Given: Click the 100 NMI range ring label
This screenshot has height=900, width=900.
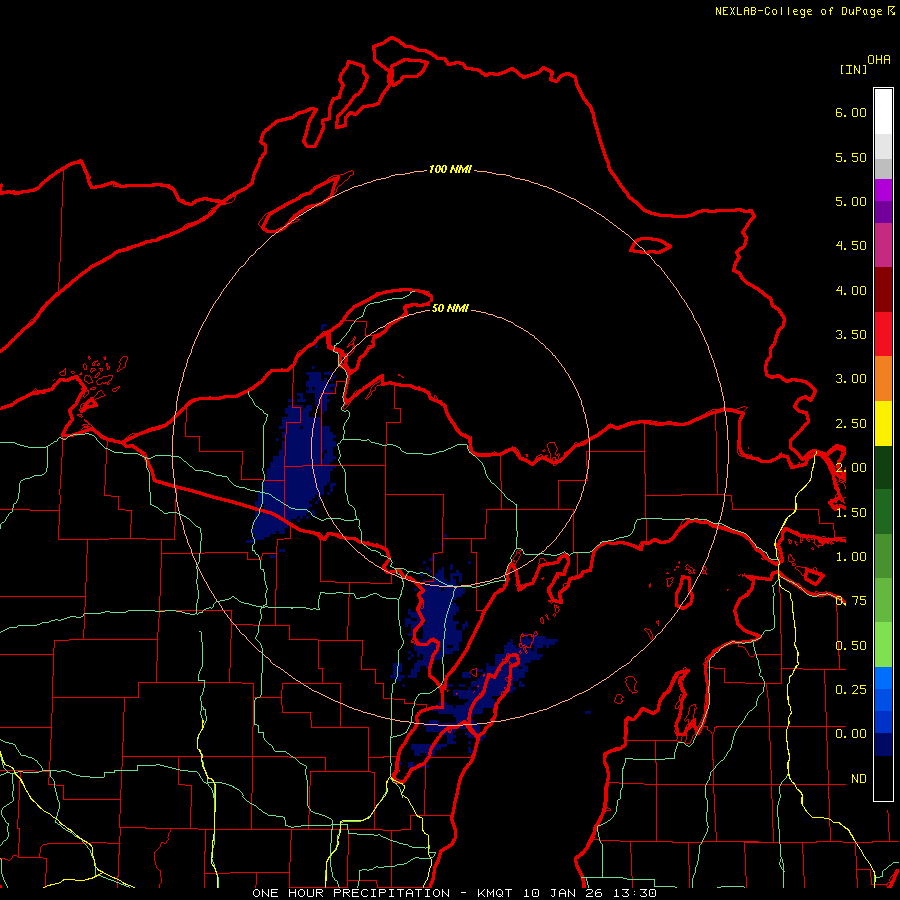Looking at the screenshot, I should tap(450, 169).
